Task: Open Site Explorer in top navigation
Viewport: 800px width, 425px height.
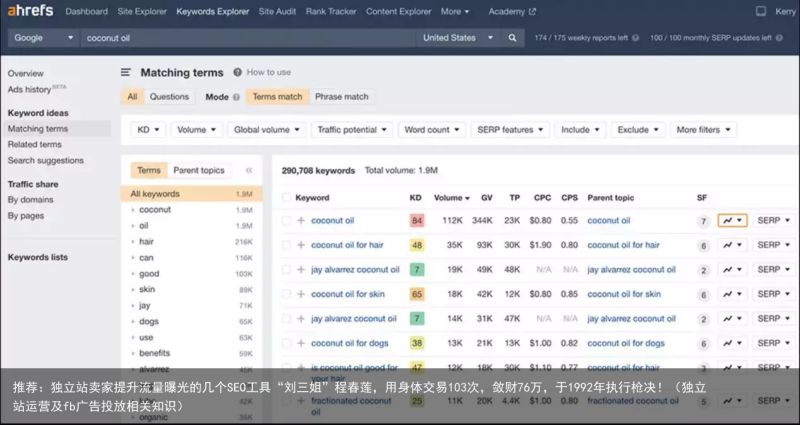Action: click(142, 11)
